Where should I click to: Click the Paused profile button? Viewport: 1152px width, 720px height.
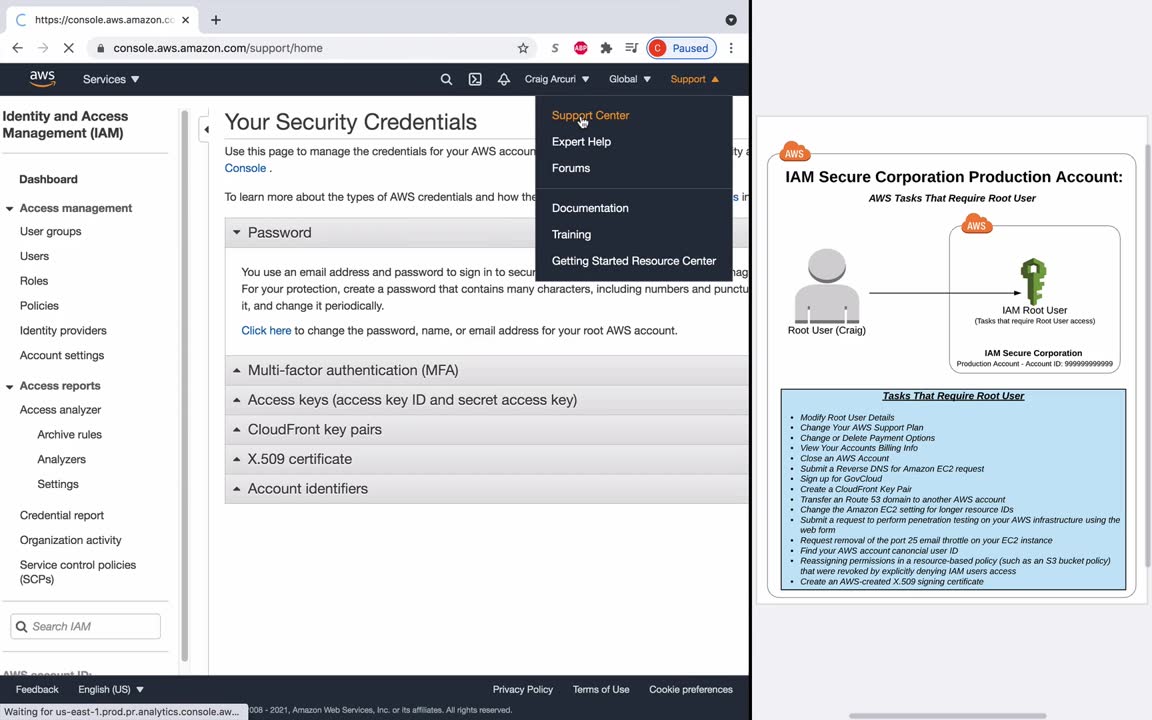click(681, 48)
